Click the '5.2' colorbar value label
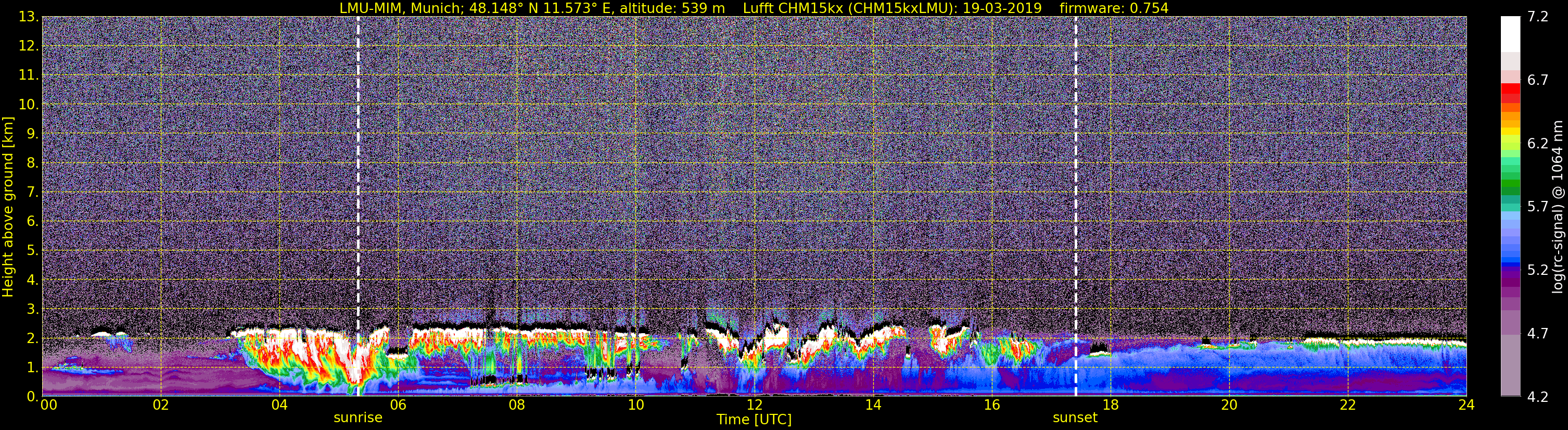The height and width of the screenshot is (430, 1568). tap(1538, 270)
